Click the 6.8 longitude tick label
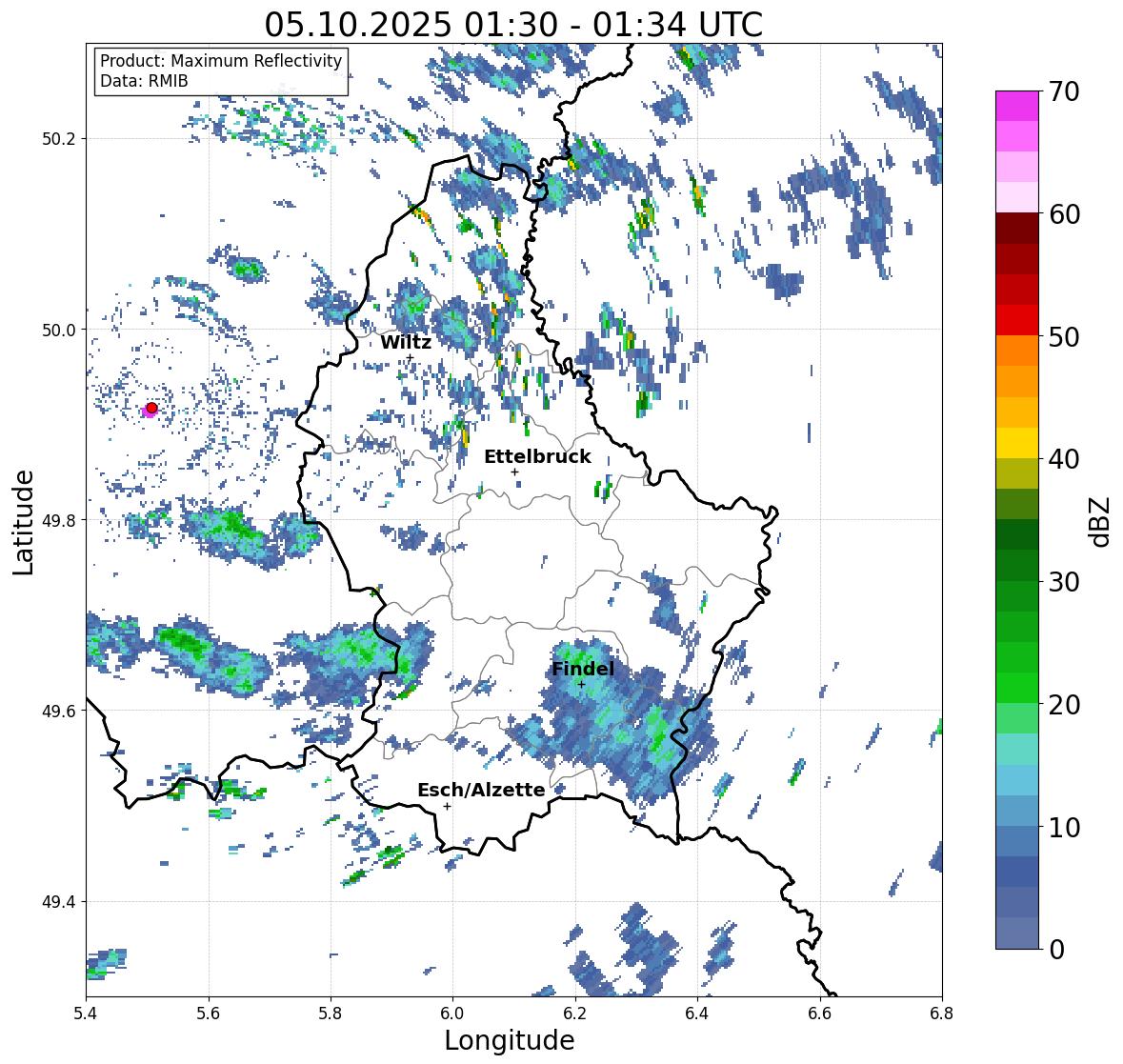Image resolution: width=1123 pixels, height=1064 pixels. (x=942, y=1014)
